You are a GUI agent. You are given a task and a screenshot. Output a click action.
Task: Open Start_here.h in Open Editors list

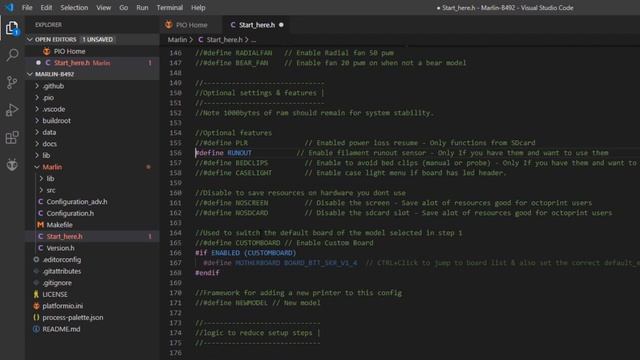coord(93,63)
